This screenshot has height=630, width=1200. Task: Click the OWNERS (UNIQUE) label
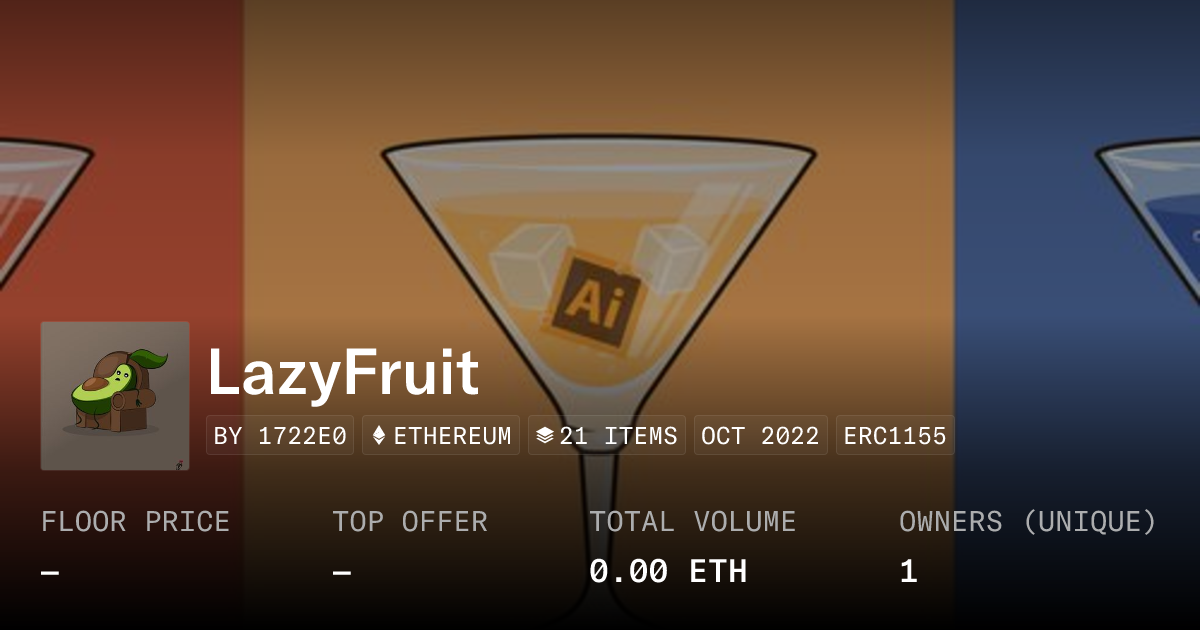point(1028,522)
